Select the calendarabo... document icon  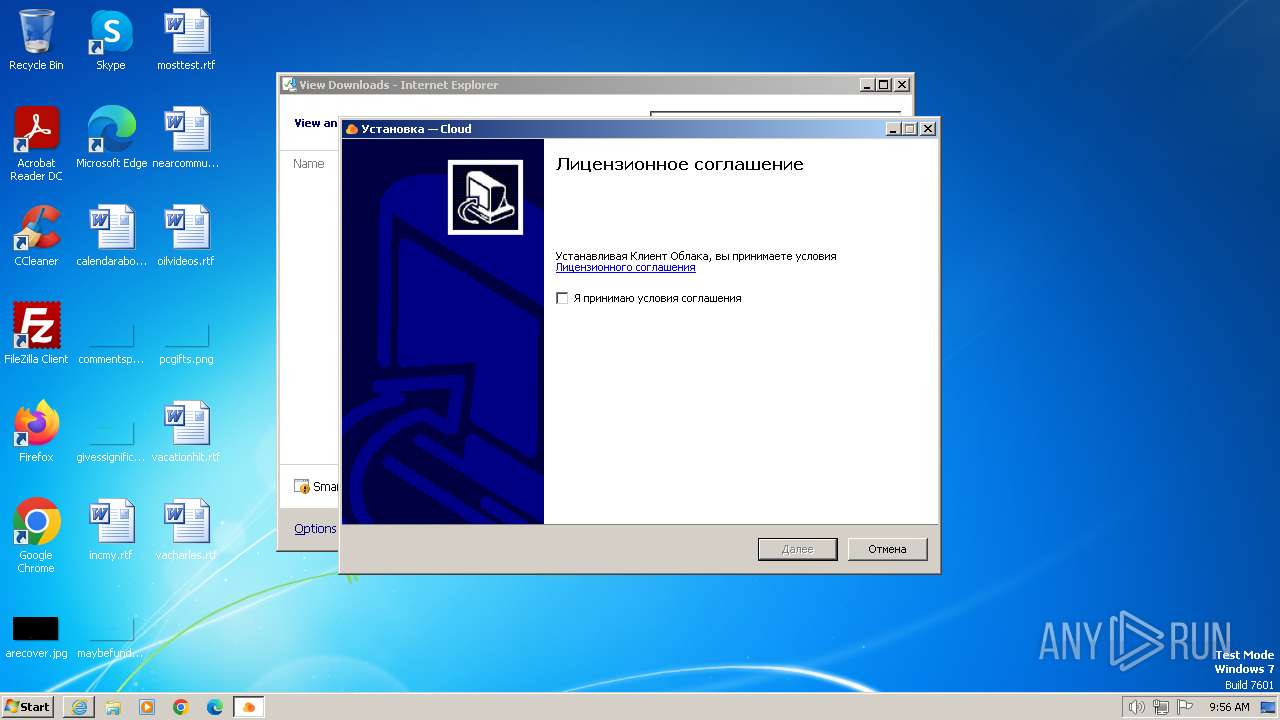click(111, 235)
